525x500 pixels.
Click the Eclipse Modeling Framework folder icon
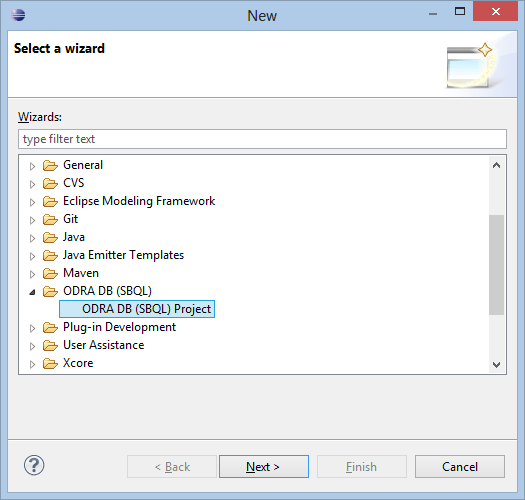(50, 202)
